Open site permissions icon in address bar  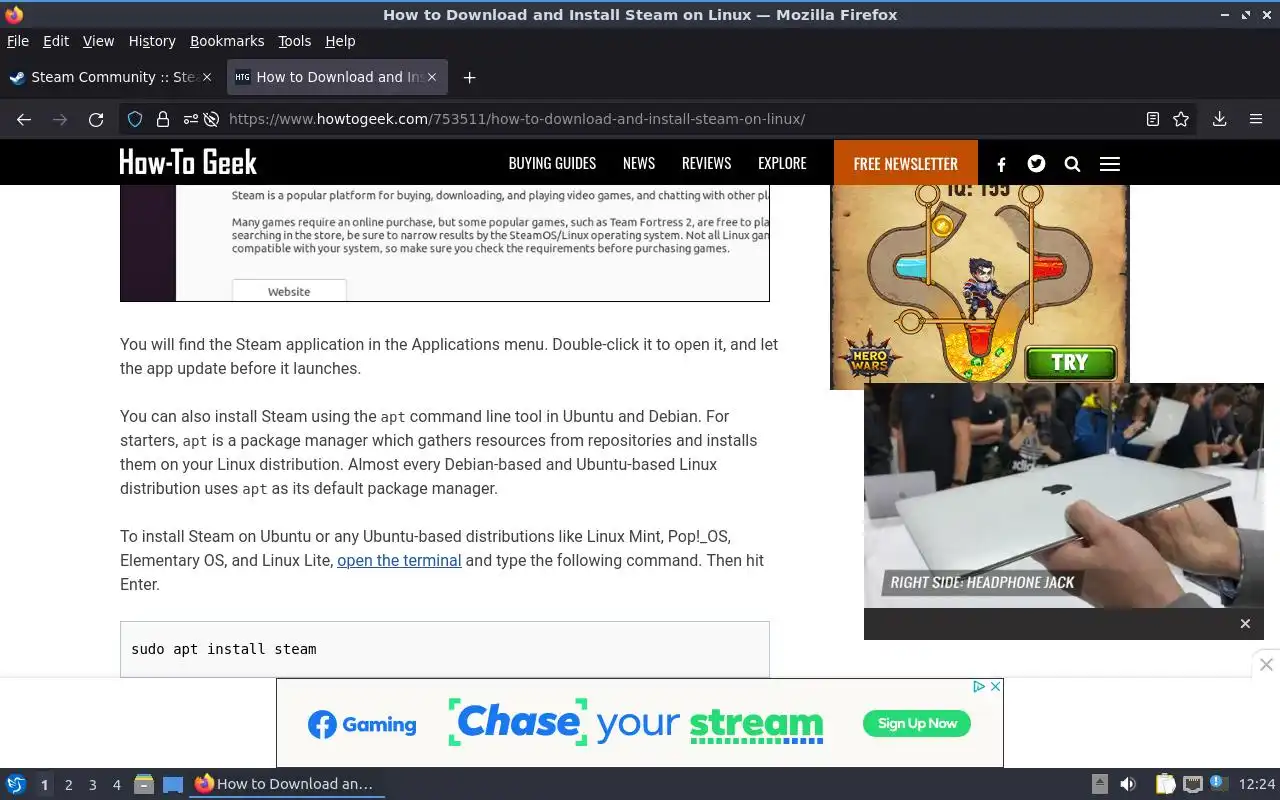tap(190, 119)
